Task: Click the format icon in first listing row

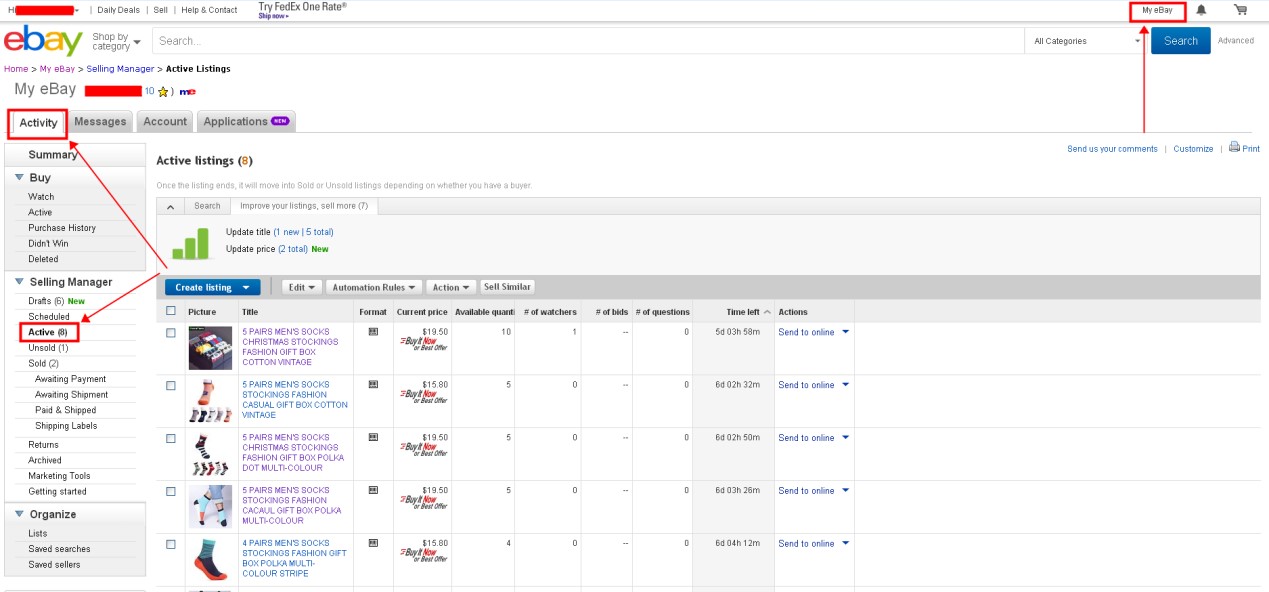Action: tap(373, 331)
